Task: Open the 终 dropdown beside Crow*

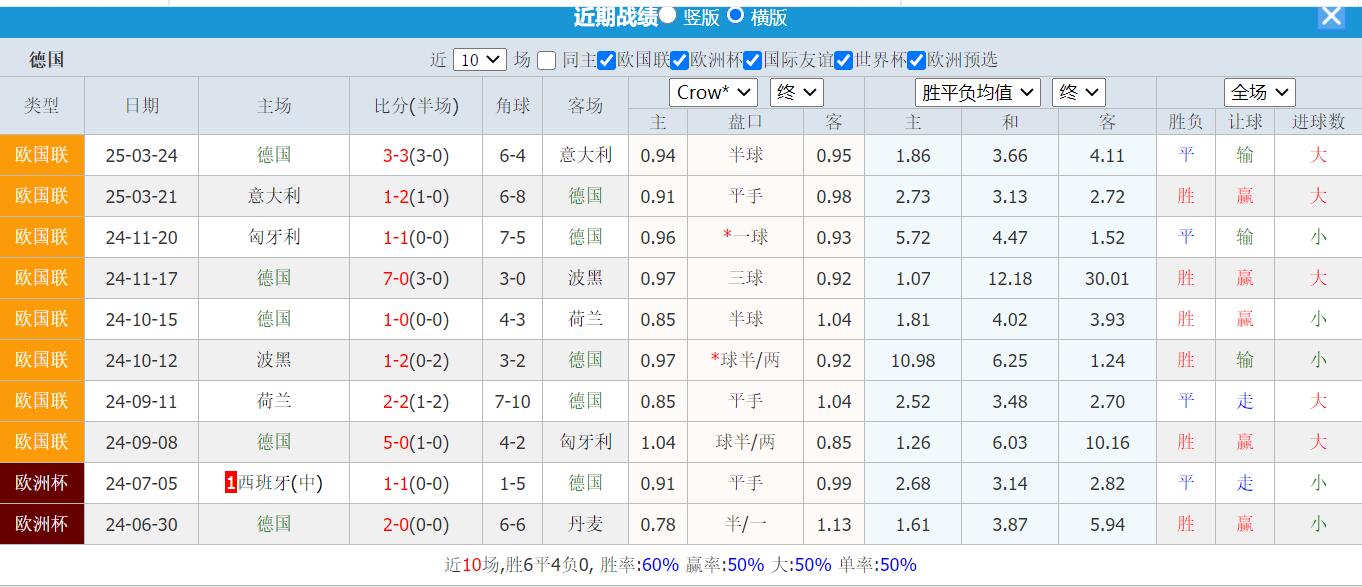Action: coord(796,92)
